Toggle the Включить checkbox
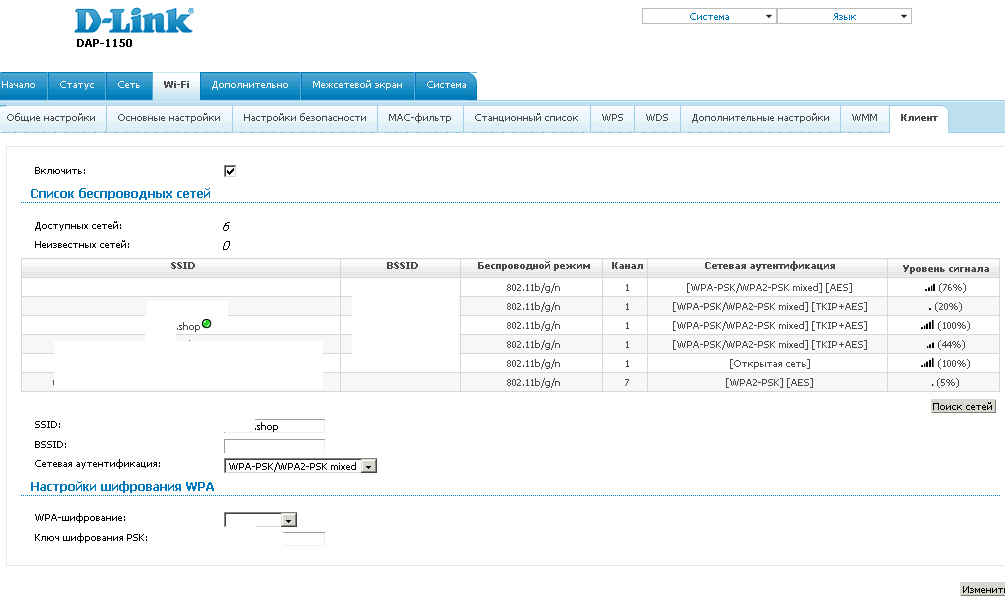The height and width of the screenshot is (599, 1005). coord(230,171)
